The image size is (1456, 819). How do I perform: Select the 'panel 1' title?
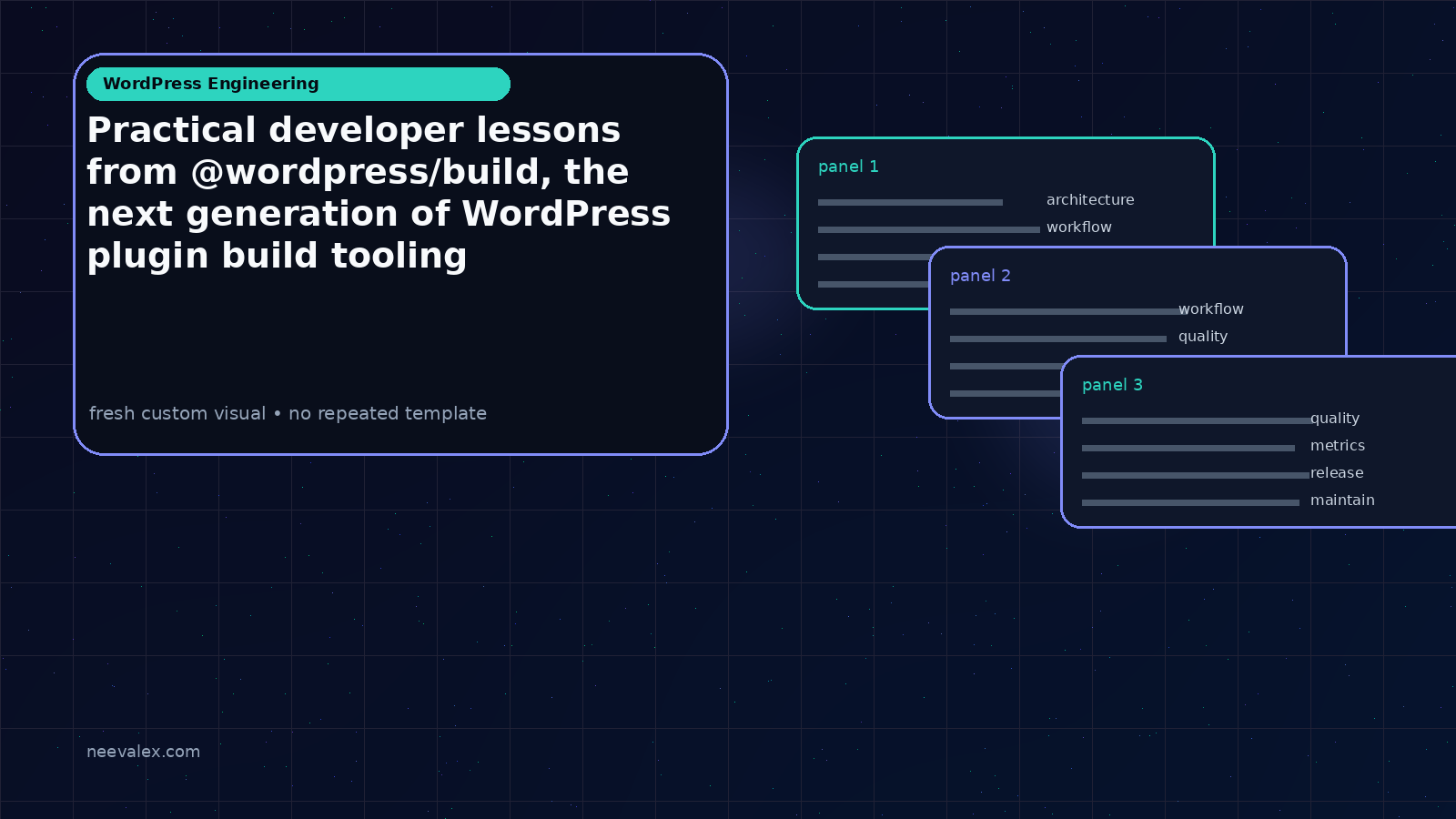click(848, 167)
